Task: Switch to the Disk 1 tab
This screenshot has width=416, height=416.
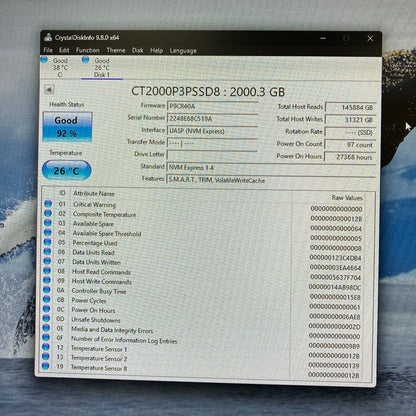Action: click(102, 68)
